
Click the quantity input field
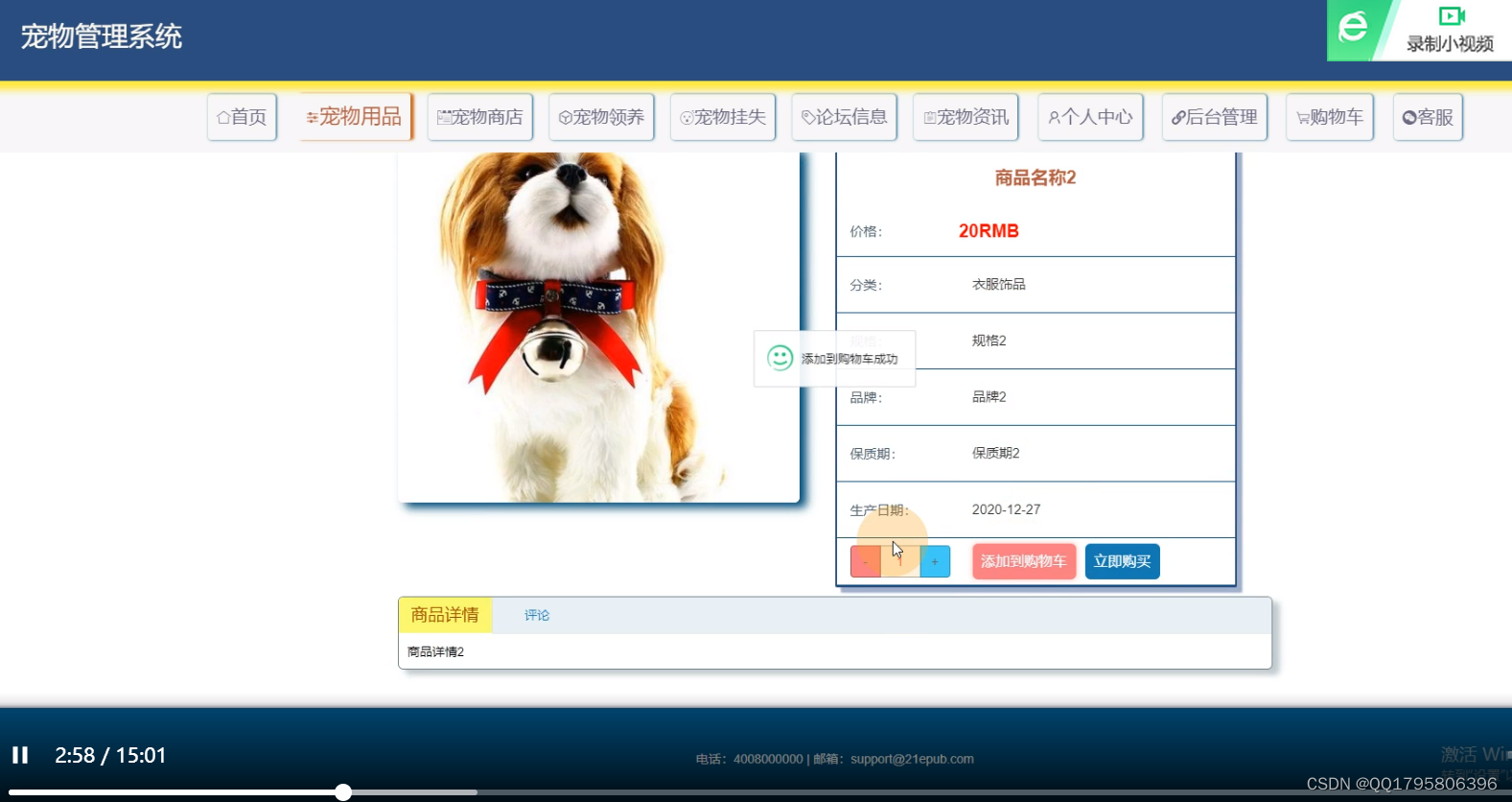pos(900,561)
